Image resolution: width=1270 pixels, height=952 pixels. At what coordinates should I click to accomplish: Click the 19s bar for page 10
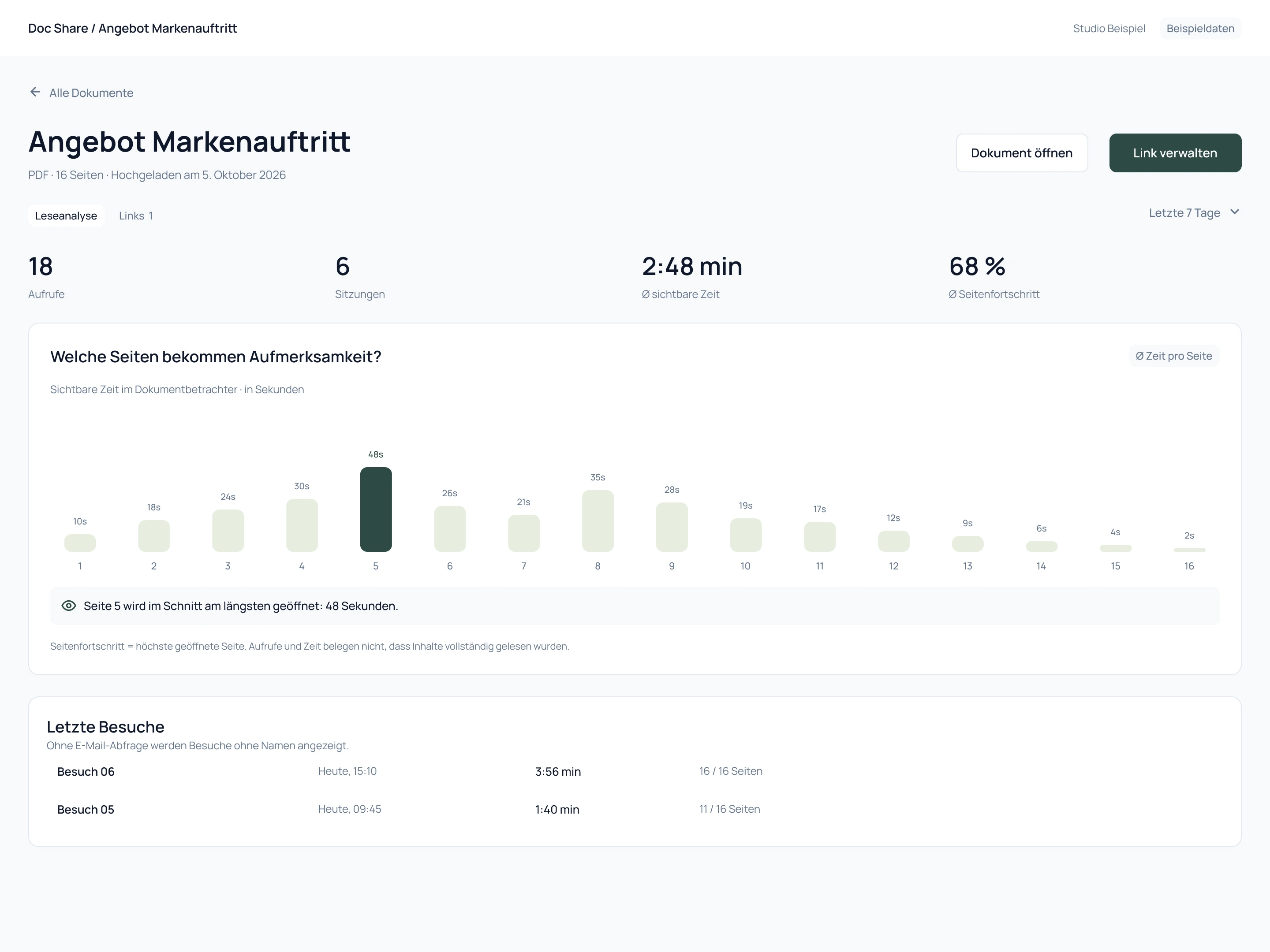pos(746,535)
